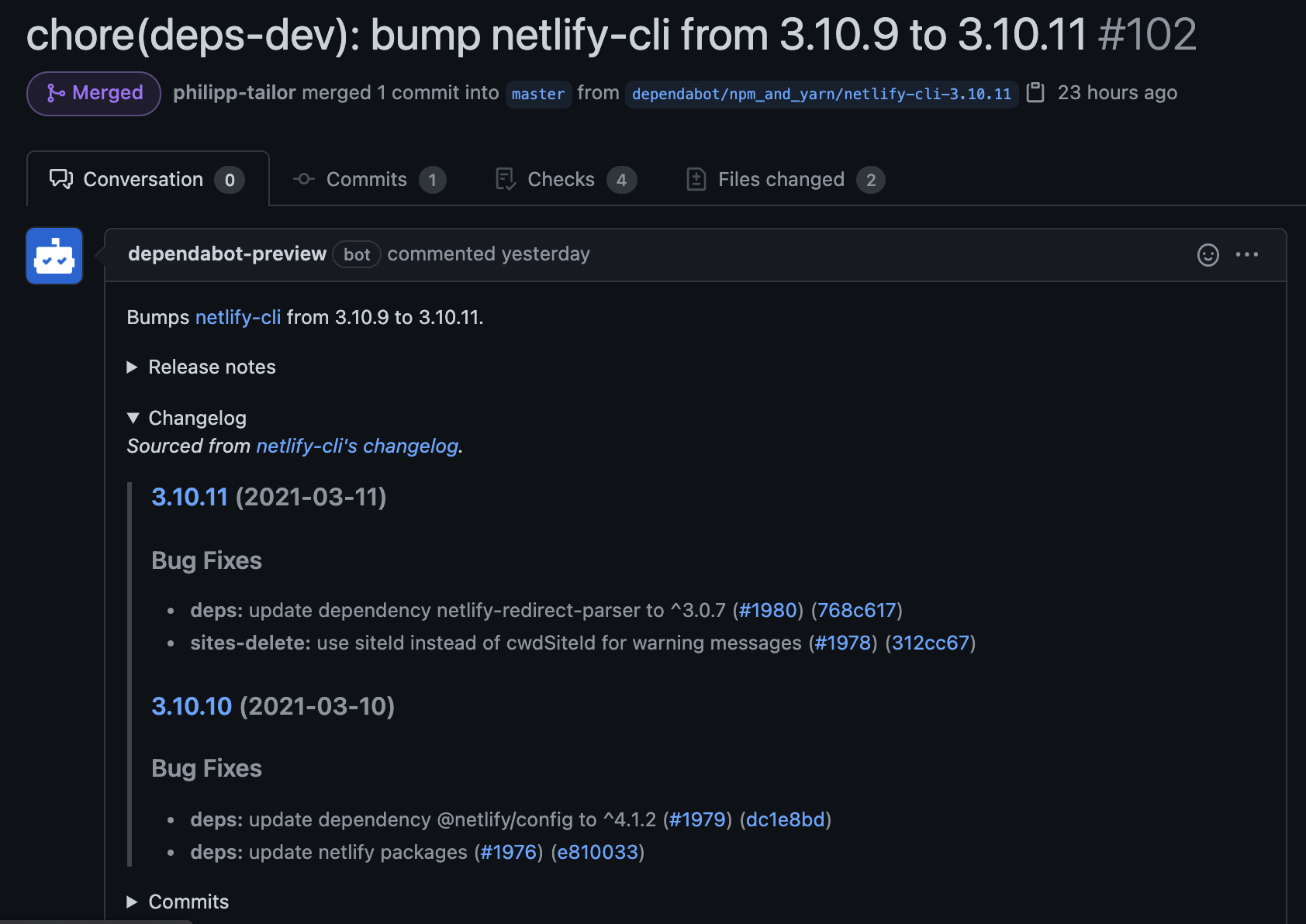Click the Conversation tab speech-bubble icon

pos(61,179)
